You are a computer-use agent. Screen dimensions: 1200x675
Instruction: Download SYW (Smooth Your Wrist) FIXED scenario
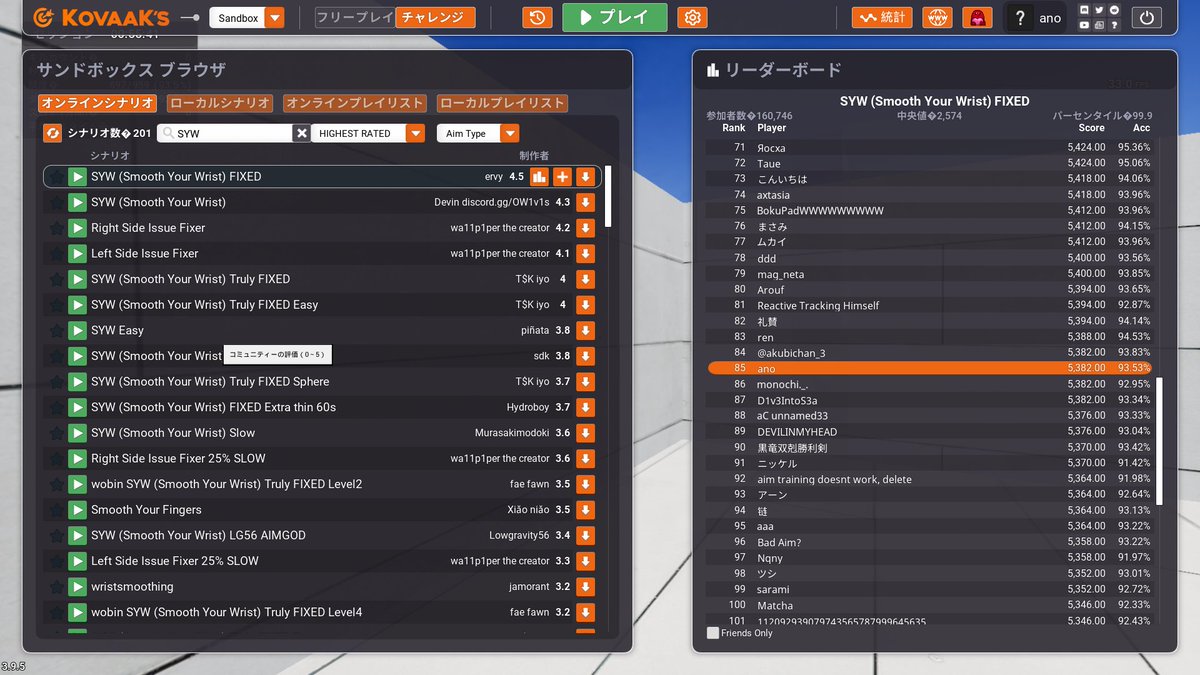[586, 177]
